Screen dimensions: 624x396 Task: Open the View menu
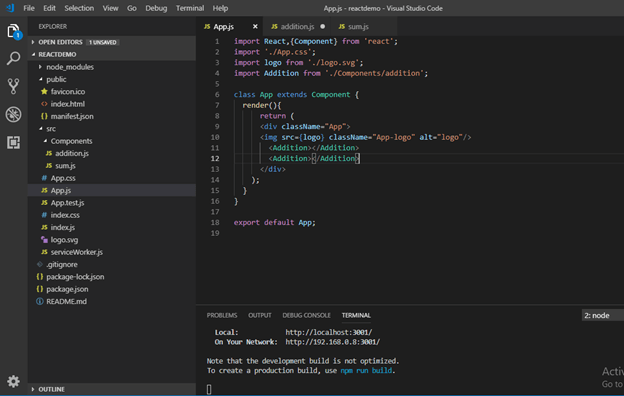click(x=110, y=8)
